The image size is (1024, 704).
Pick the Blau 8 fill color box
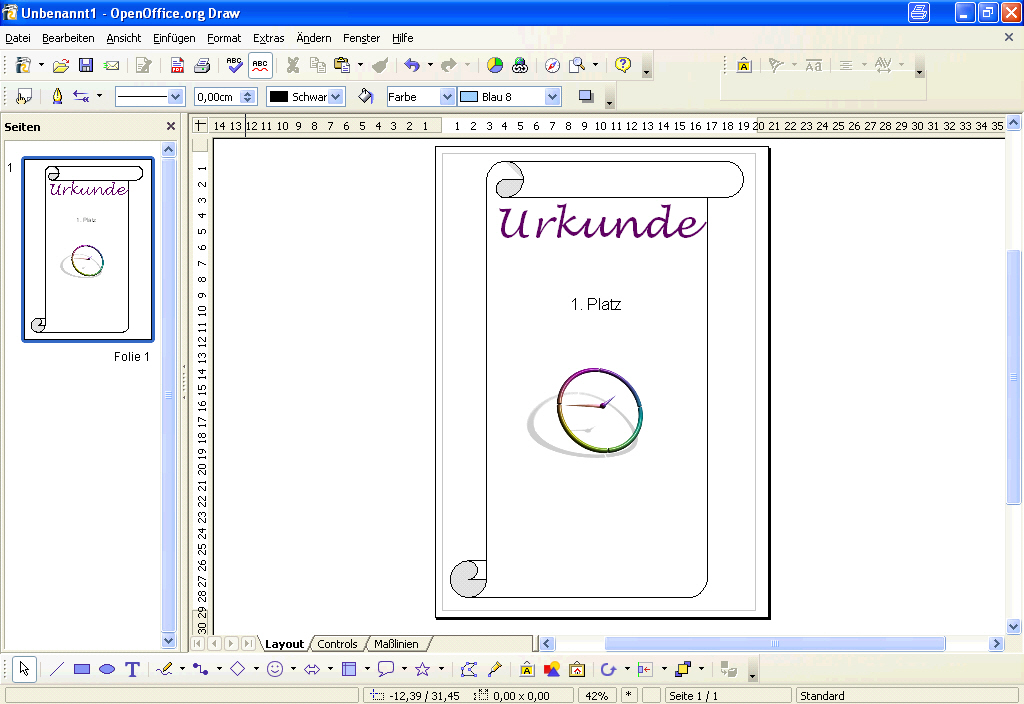(509, 97)
